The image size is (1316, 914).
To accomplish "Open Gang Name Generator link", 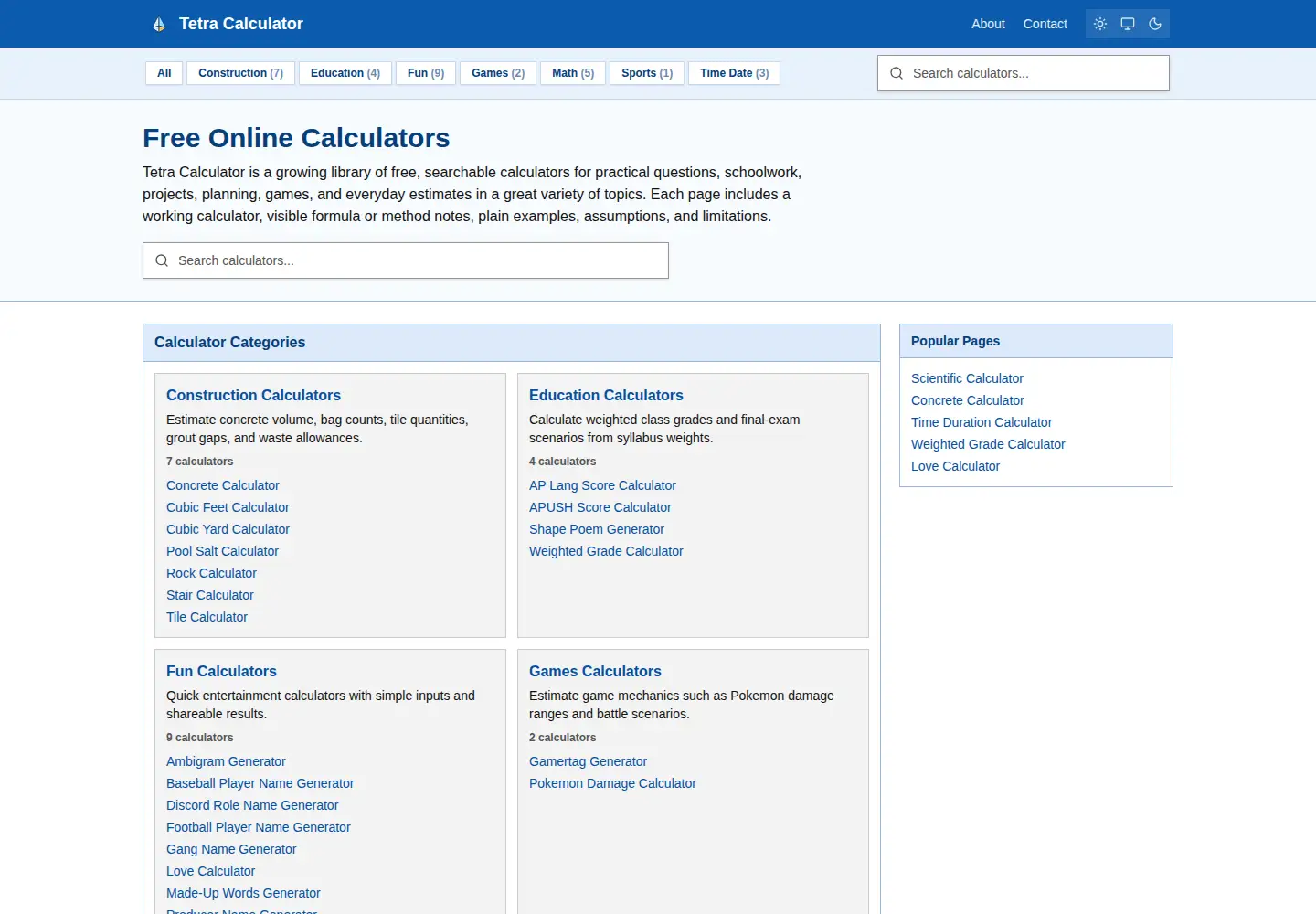I will (231, 849).
